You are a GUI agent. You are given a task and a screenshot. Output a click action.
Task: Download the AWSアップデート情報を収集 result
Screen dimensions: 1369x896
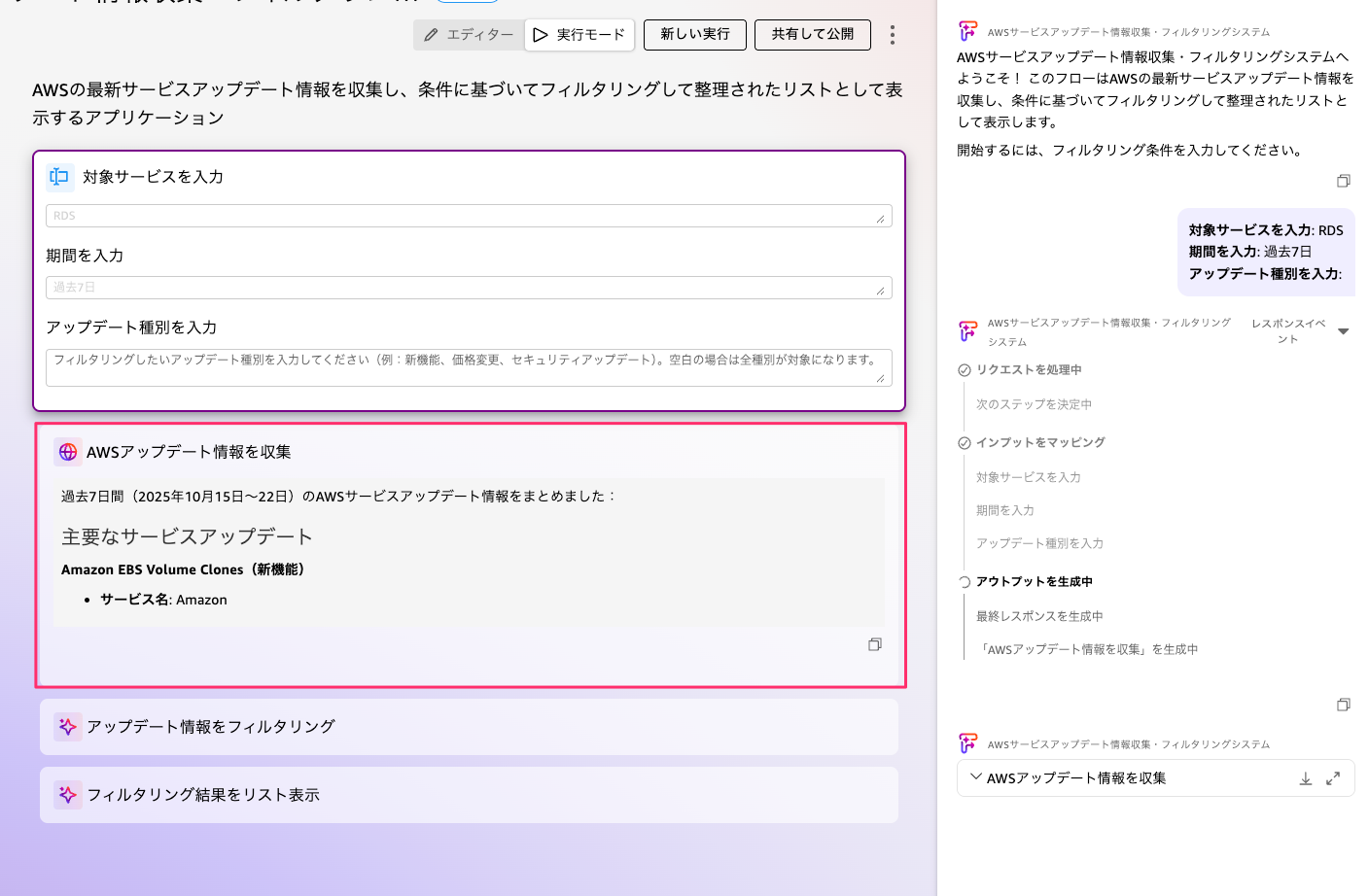click(1306, 778)
